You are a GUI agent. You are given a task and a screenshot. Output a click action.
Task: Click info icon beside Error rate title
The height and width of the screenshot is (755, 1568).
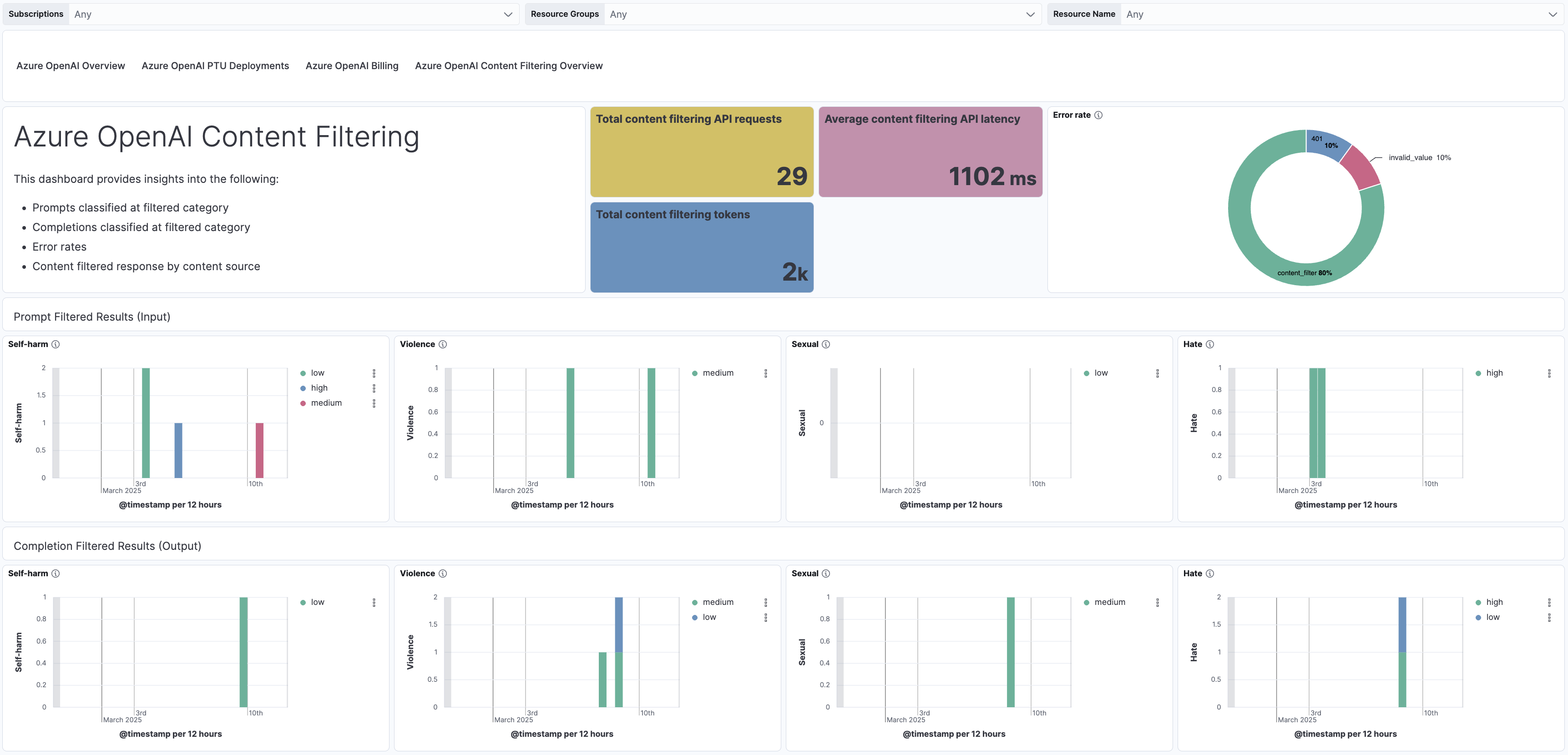point(1098,115)
